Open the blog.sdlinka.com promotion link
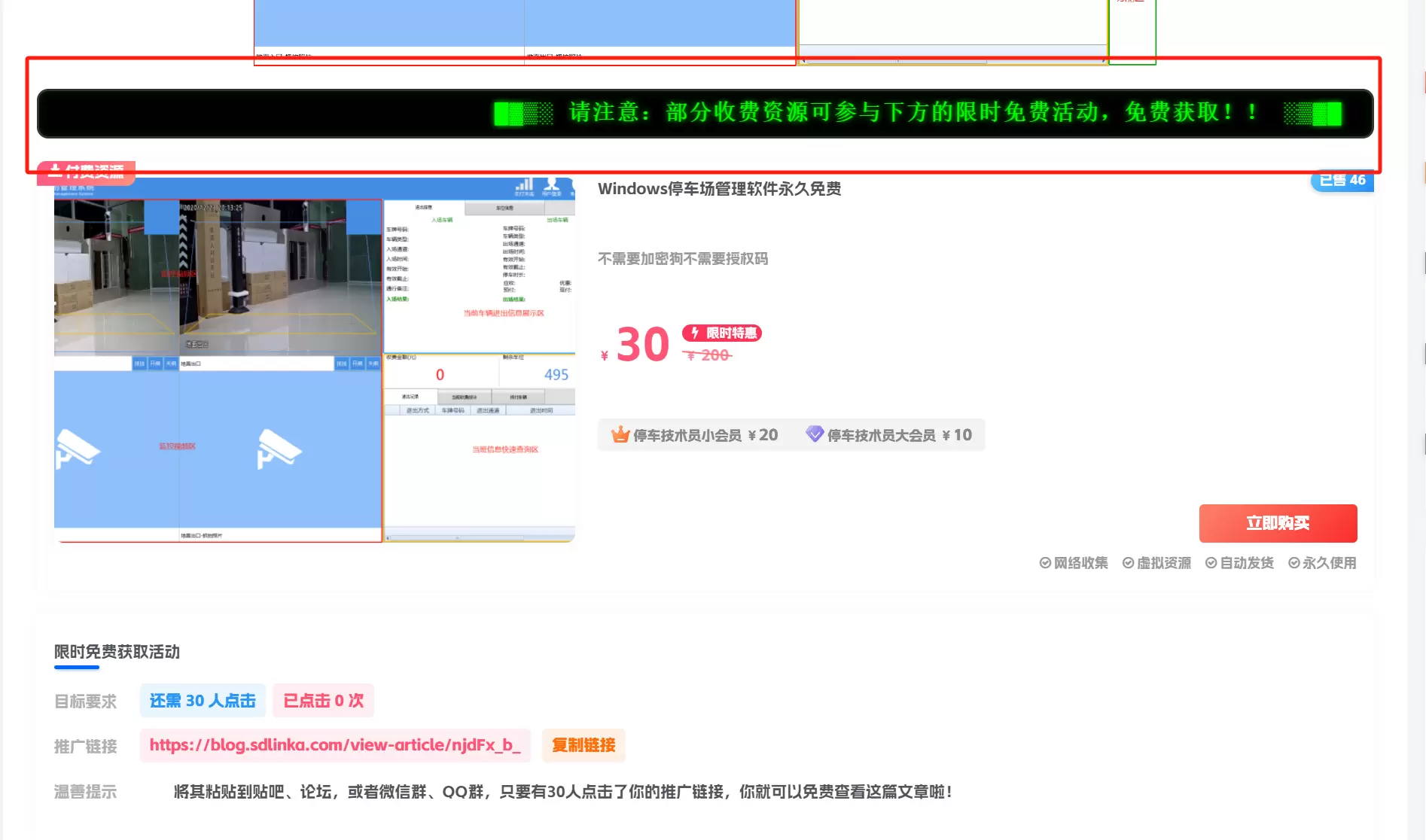The width and height of the screenshot is (1426, 840). pos(335,745)
